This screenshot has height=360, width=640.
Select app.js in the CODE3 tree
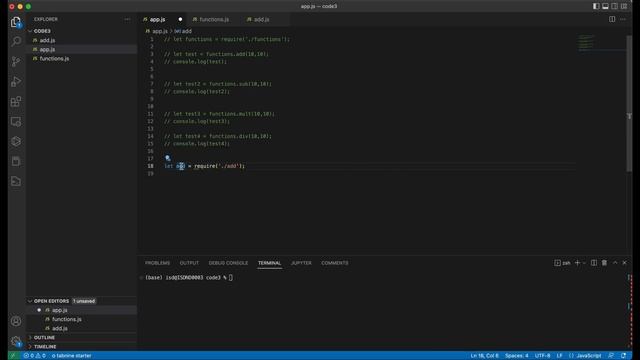[x=82, y=49]
